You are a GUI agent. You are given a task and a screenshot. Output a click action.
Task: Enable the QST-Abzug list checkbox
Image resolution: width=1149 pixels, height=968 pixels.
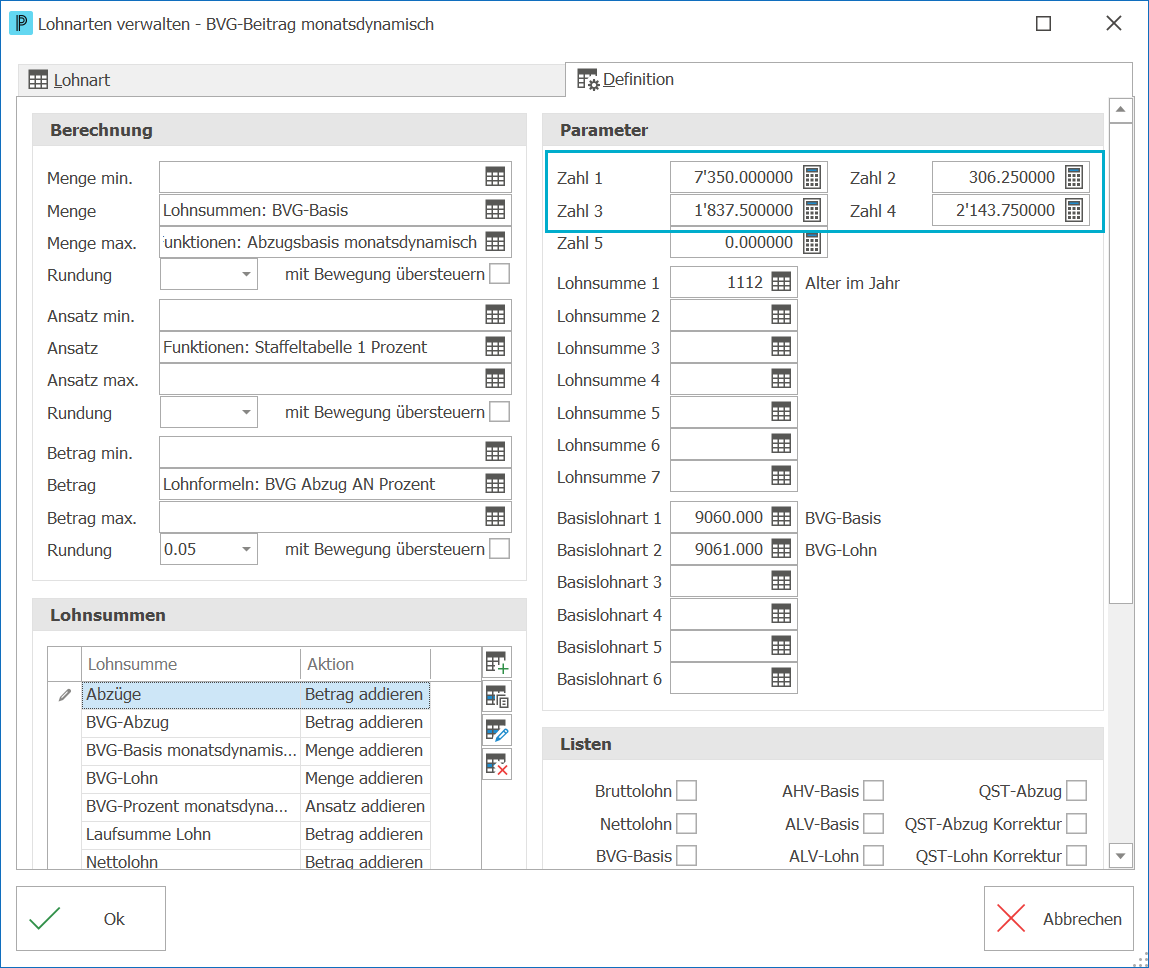tap(1076, 791)
